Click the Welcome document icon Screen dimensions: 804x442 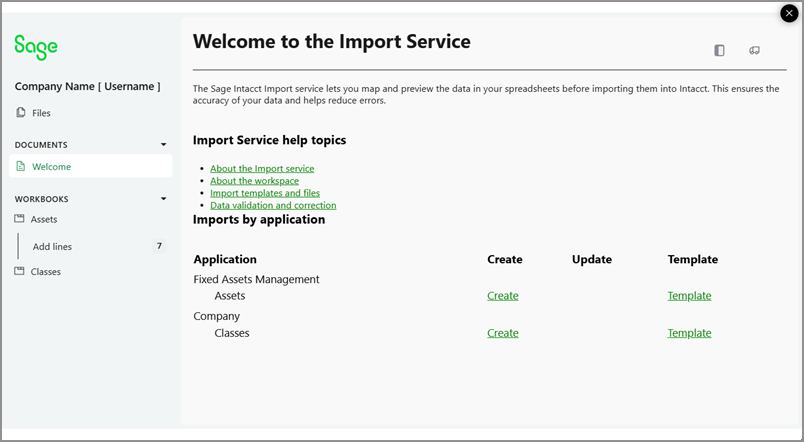21,167
